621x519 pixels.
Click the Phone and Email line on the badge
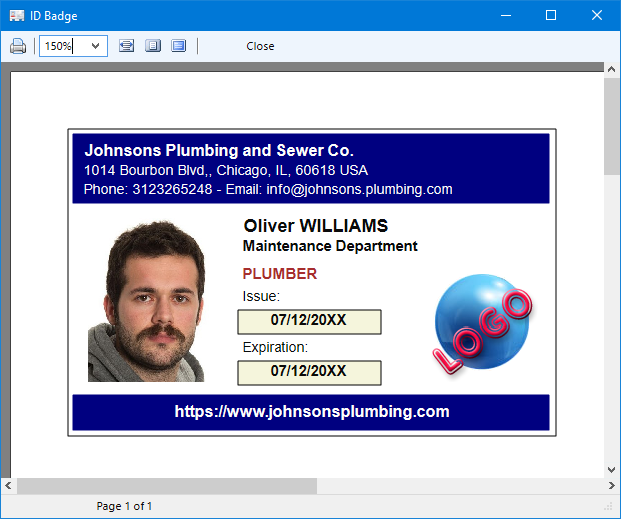268,189
